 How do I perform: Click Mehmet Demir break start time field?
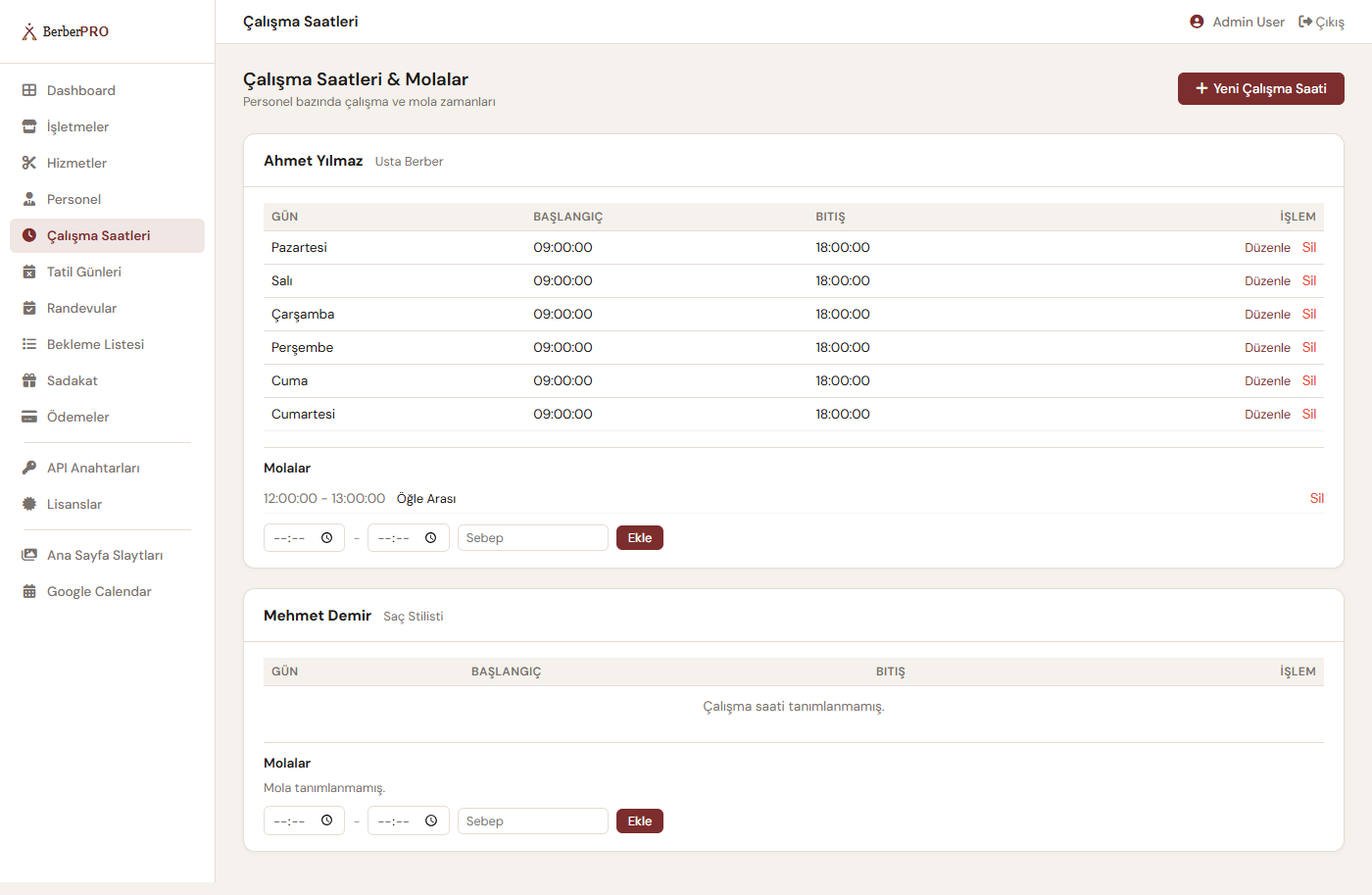point(304,821)
